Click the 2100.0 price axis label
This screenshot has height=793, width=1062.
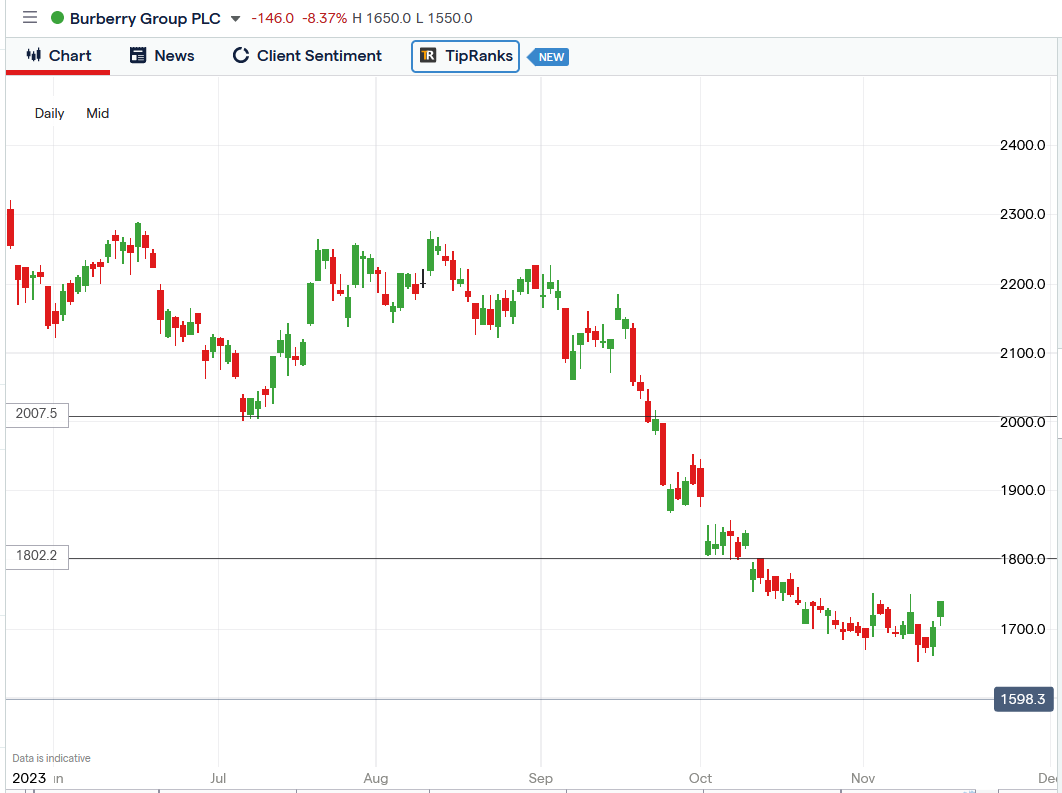point(1023,353)
